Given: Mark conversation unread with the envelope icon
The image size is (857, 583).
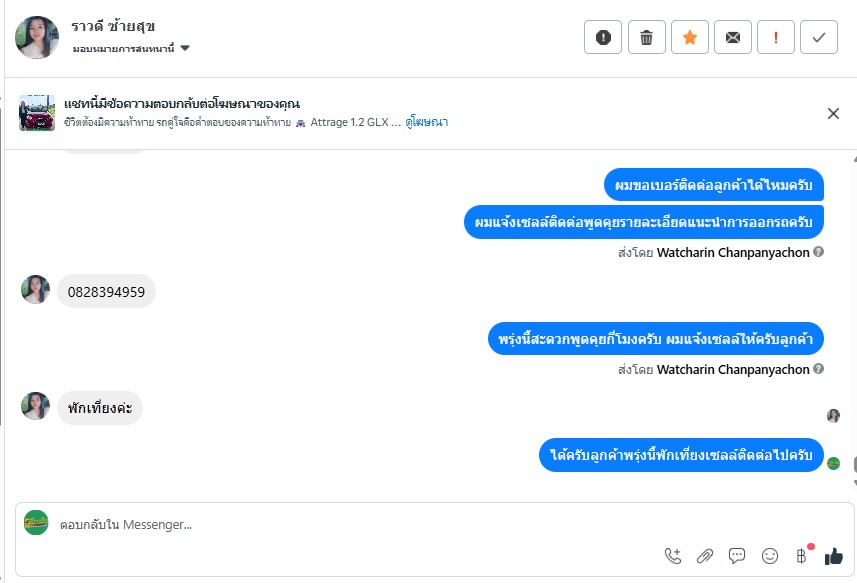Looking at the screenshot, I should pyautogui.click(x=733, y=38).
